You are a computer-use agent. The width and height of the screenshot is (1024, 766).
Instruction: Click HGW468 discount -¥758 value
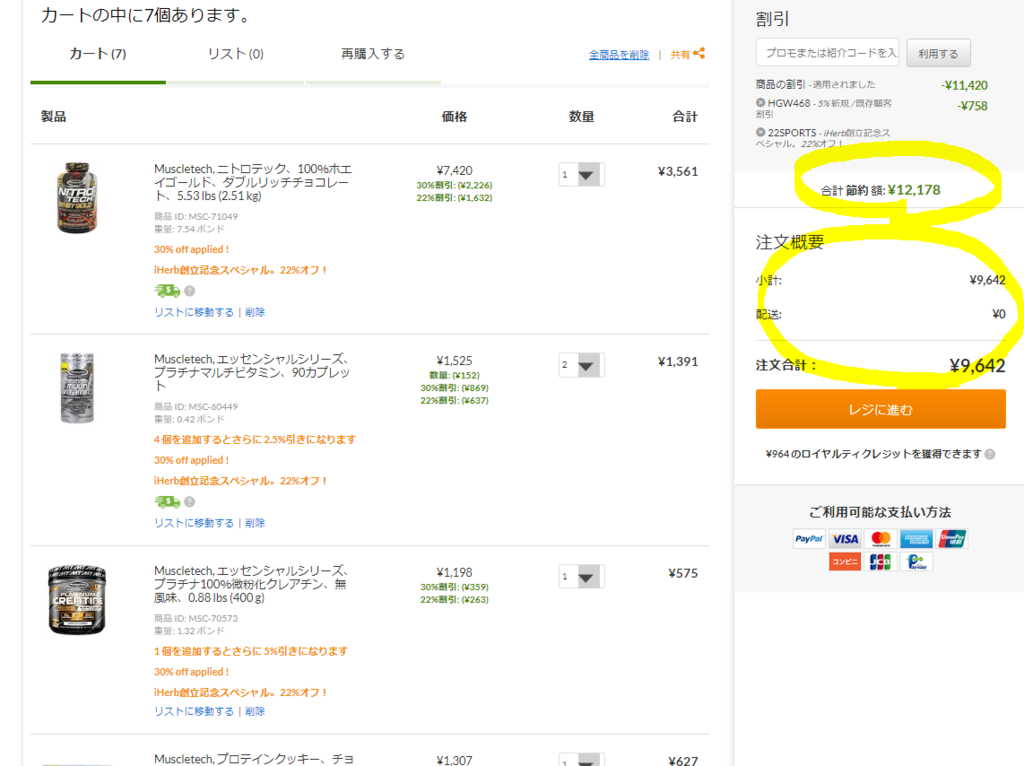click(x=972, y=106)
